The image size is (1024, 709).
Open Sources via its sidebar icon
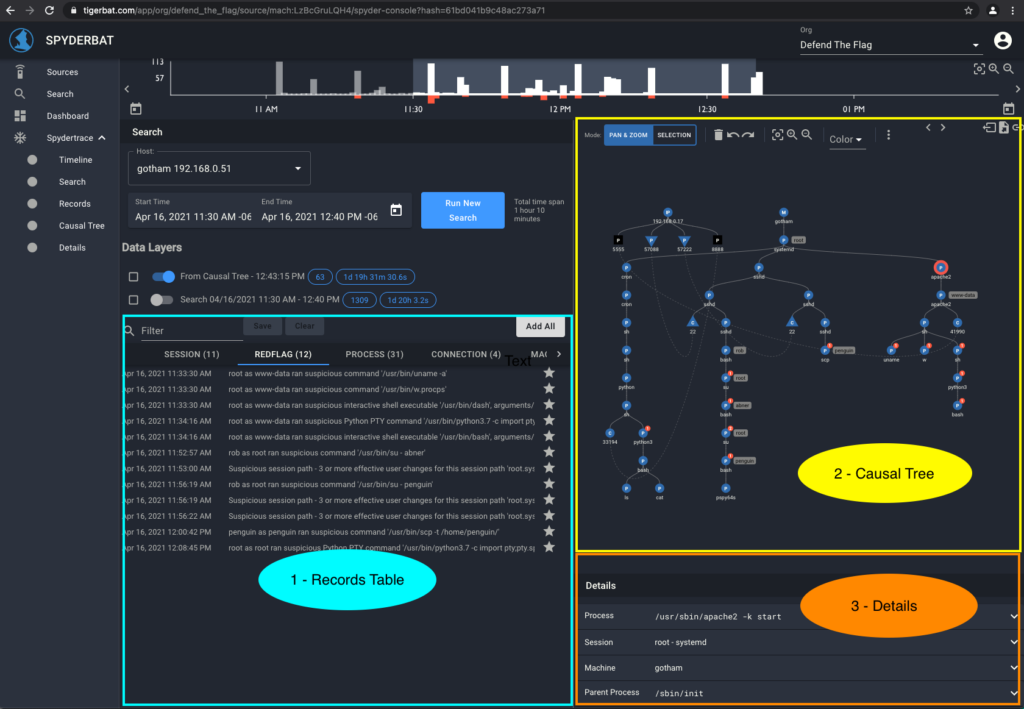20,72
